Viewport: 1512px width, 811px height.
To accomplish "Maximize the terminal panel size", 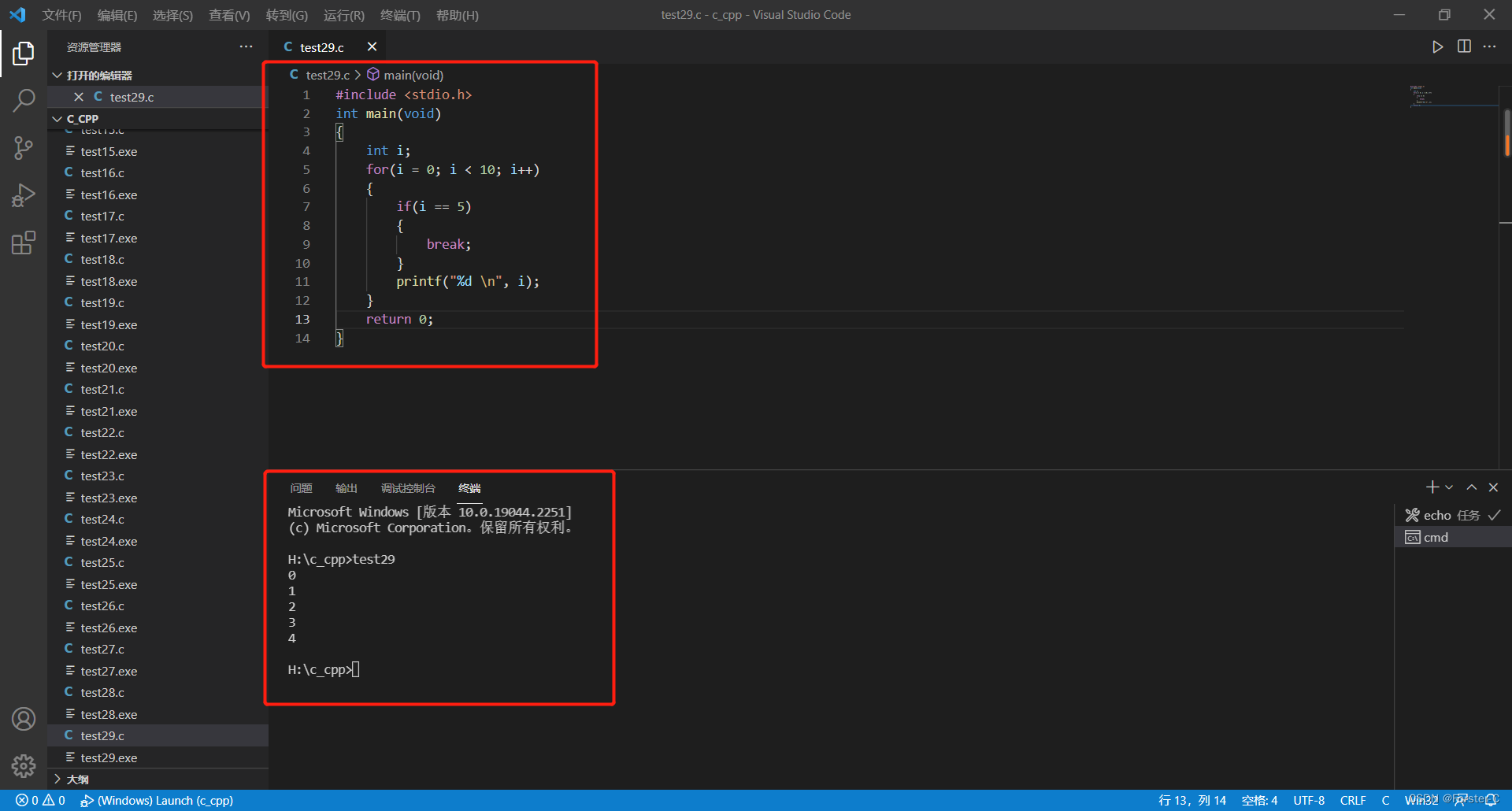I will point(1471,487).
